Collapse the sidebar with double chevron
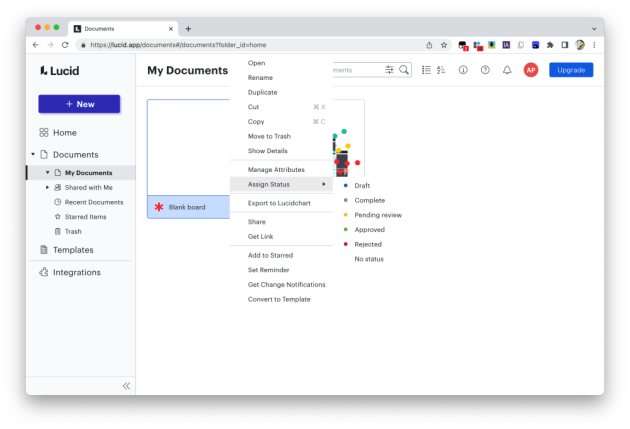This screenshot has width=630, height=429. (x=126, y=386)
